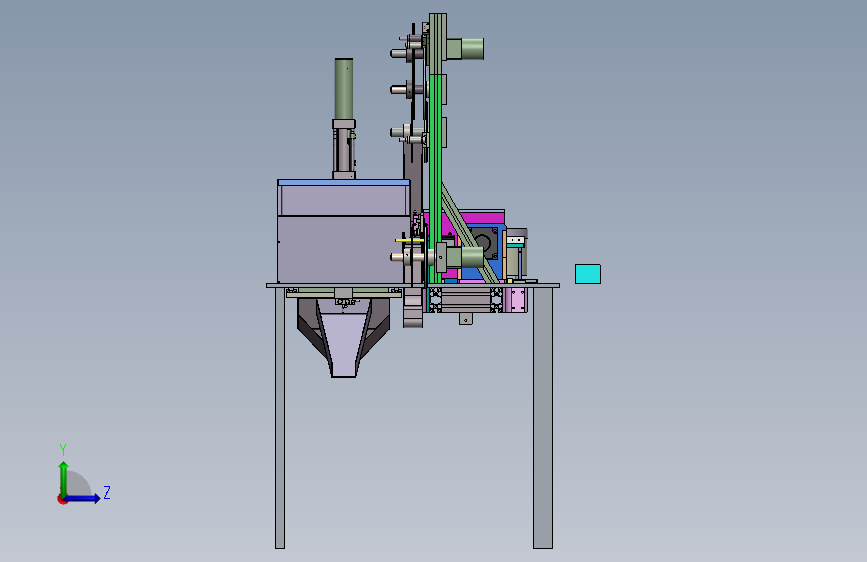Select the aluminum extrusion rail under the table
Screen dimensions: 867x562
(466, 300)
